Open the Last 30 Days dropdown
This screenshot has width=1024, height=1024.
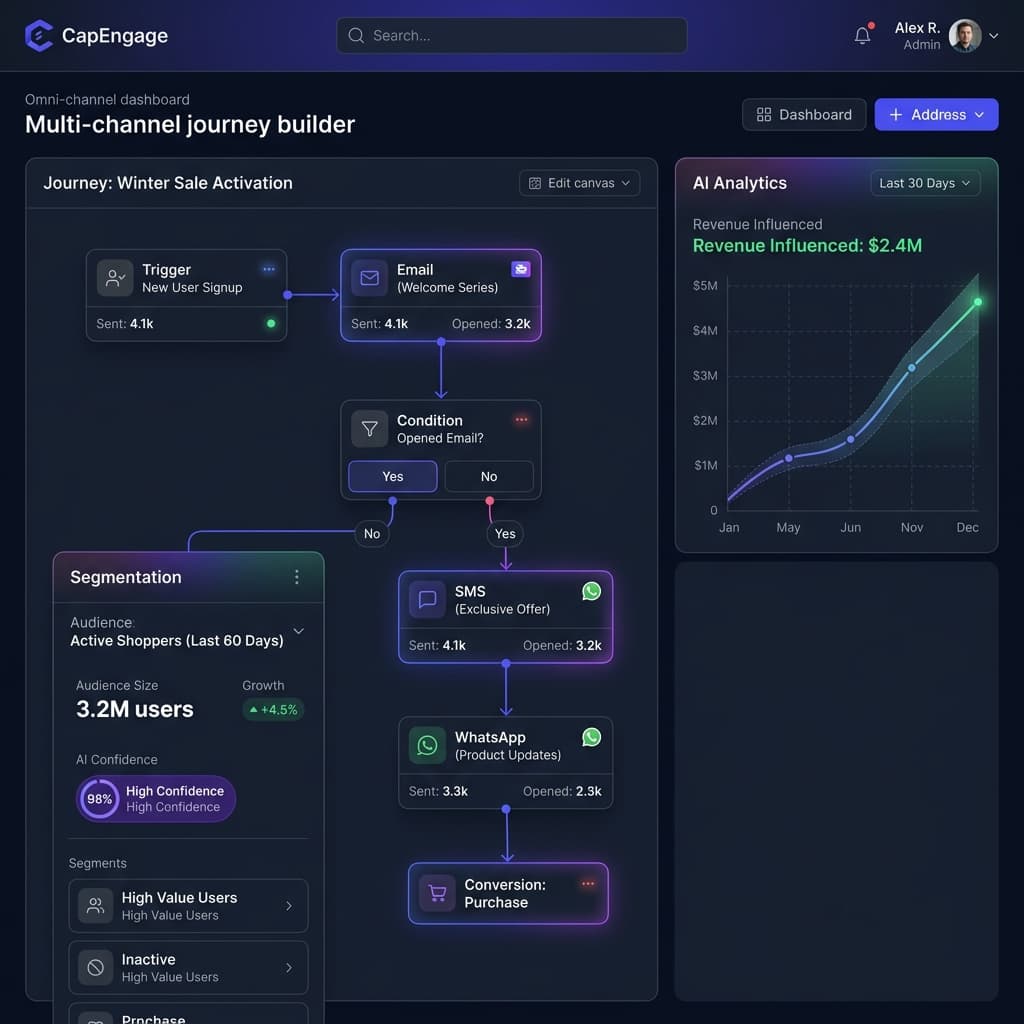tap(925, 184)
